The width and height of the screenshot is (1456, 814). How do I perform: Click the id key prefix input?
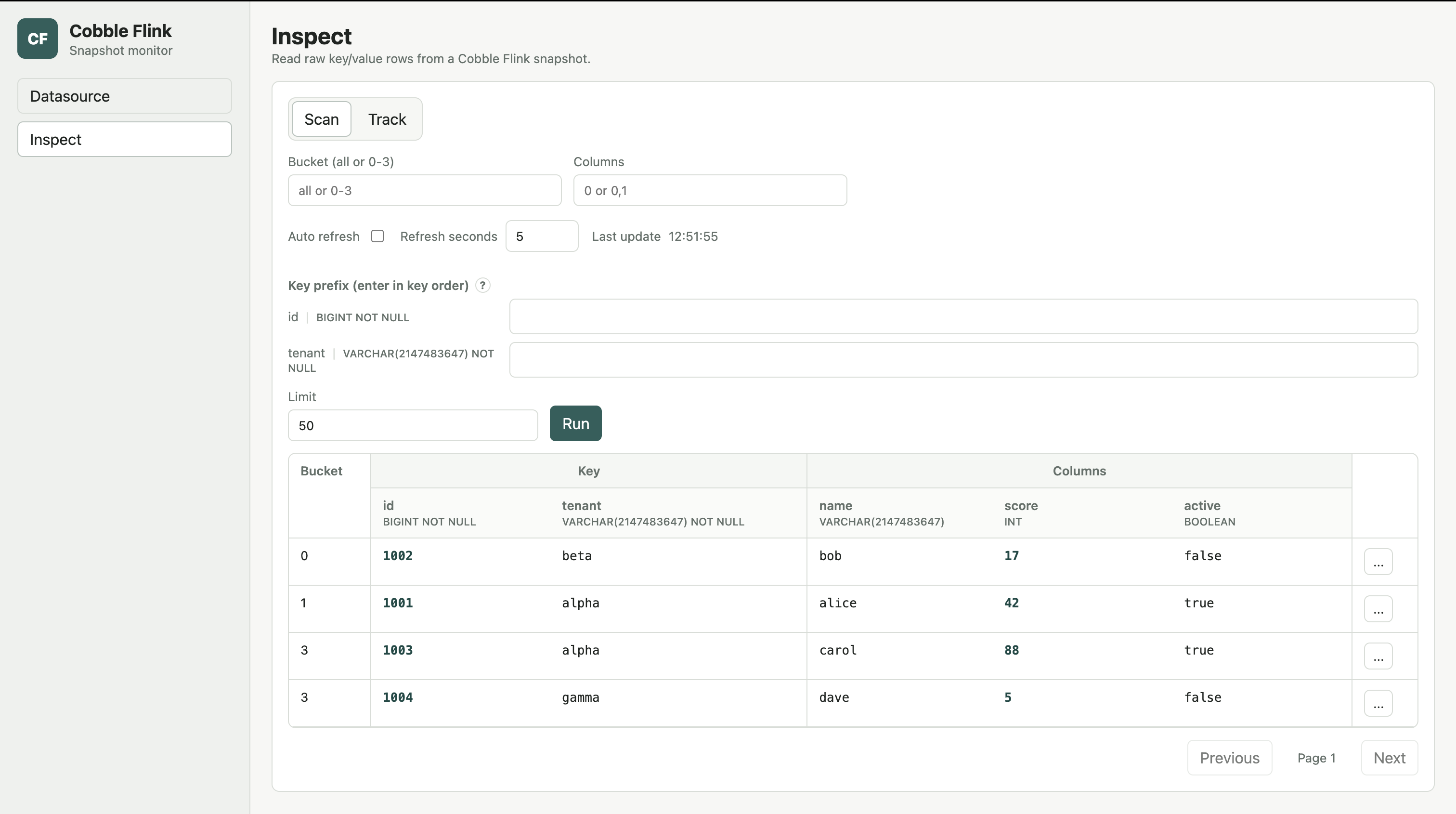964,316
